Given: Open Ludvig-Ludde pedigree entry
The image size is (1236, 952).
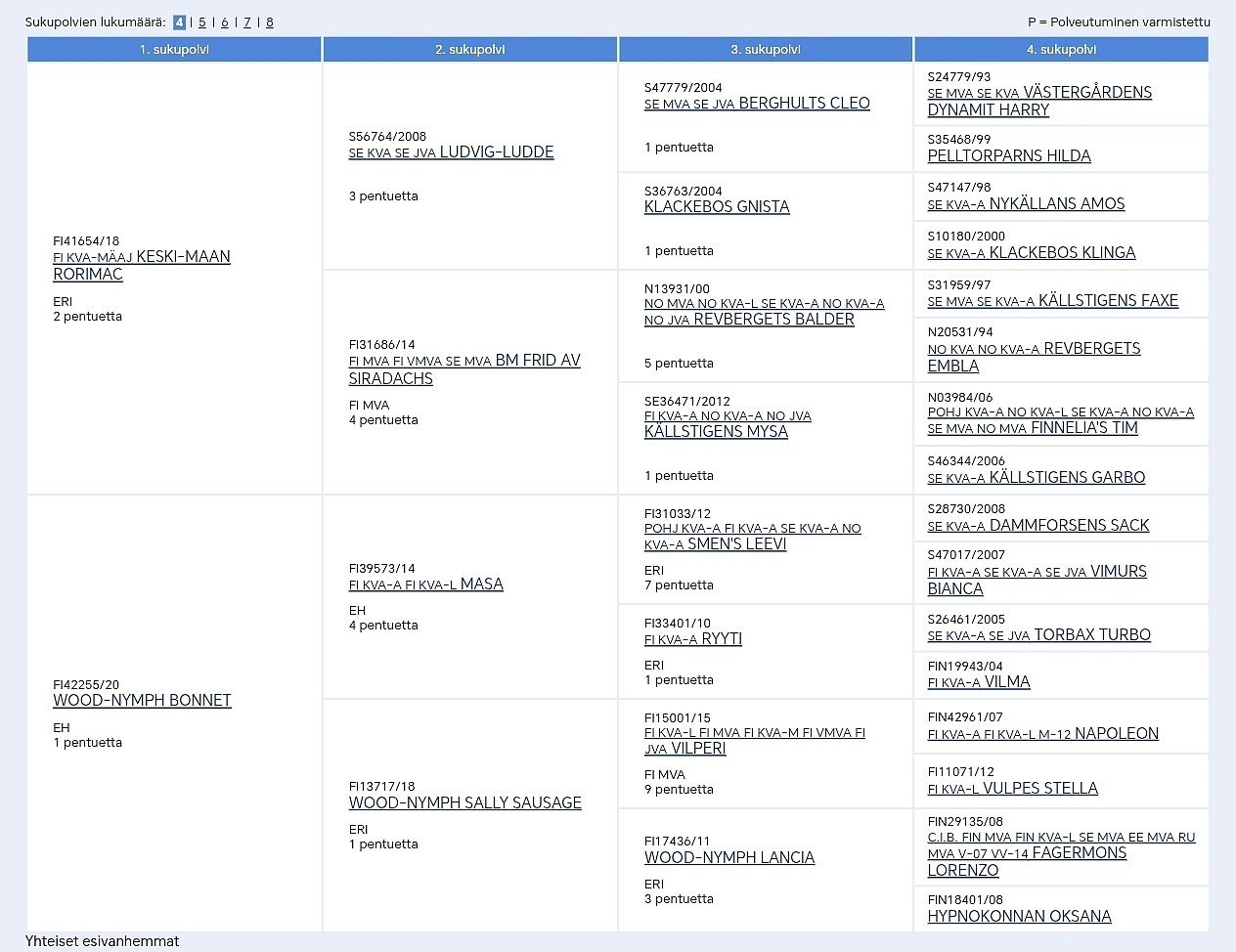Looking at the screenshot, I should click(451, 152).
